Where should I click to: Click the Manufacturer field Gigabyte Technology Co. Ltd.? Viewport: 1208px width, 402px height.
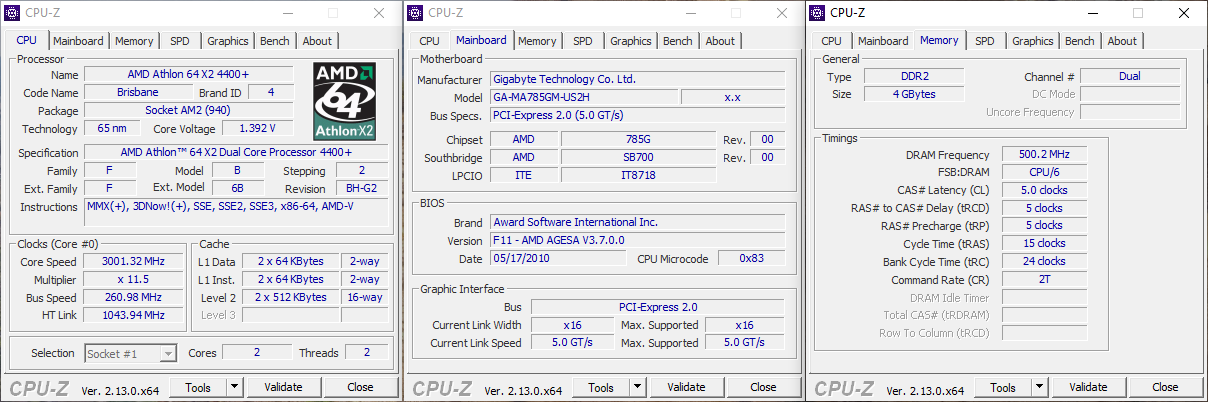[637, 79]
